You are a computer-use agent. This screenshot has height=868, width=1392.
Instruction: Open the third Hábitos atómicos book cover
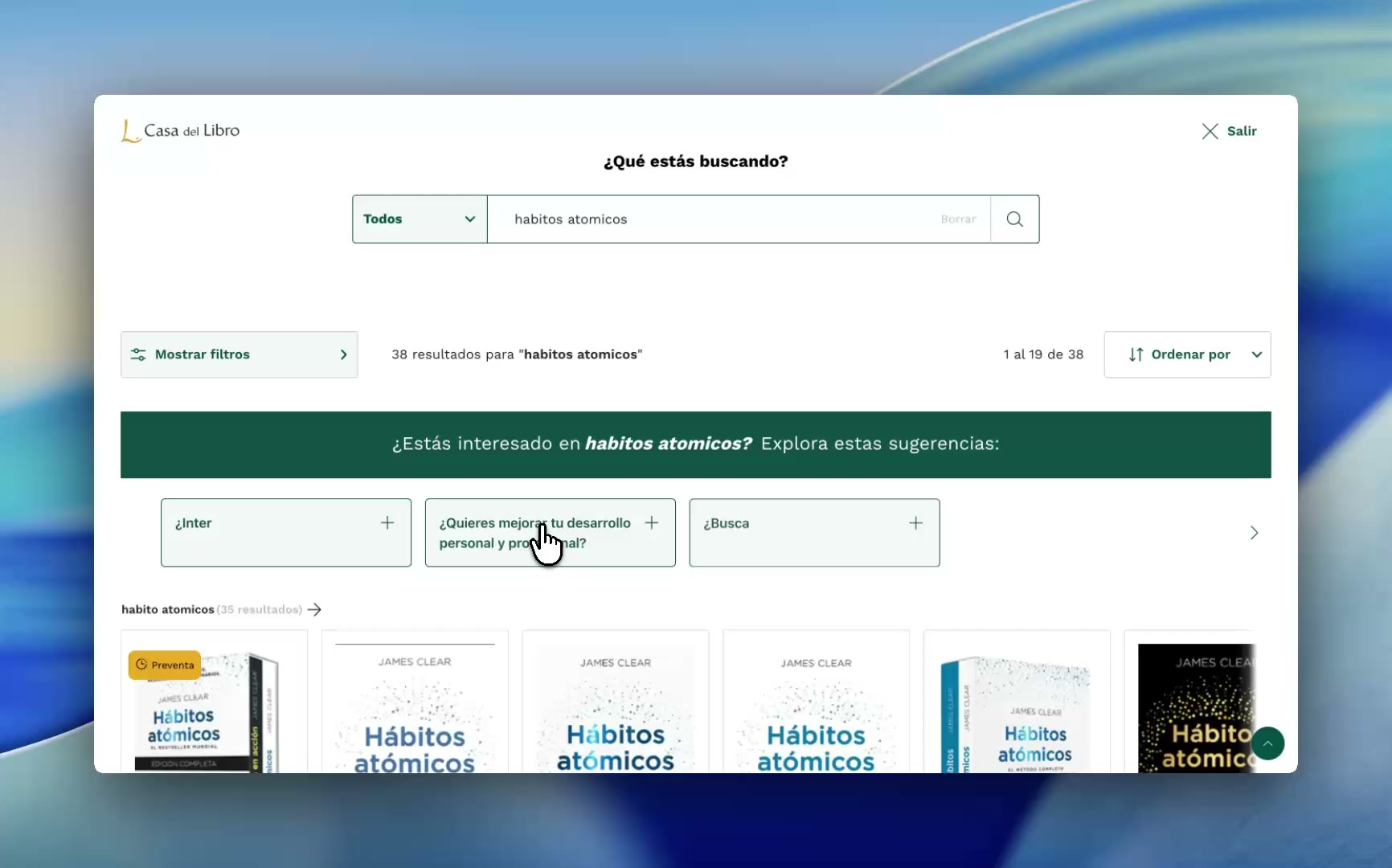[x=616, y=702]
